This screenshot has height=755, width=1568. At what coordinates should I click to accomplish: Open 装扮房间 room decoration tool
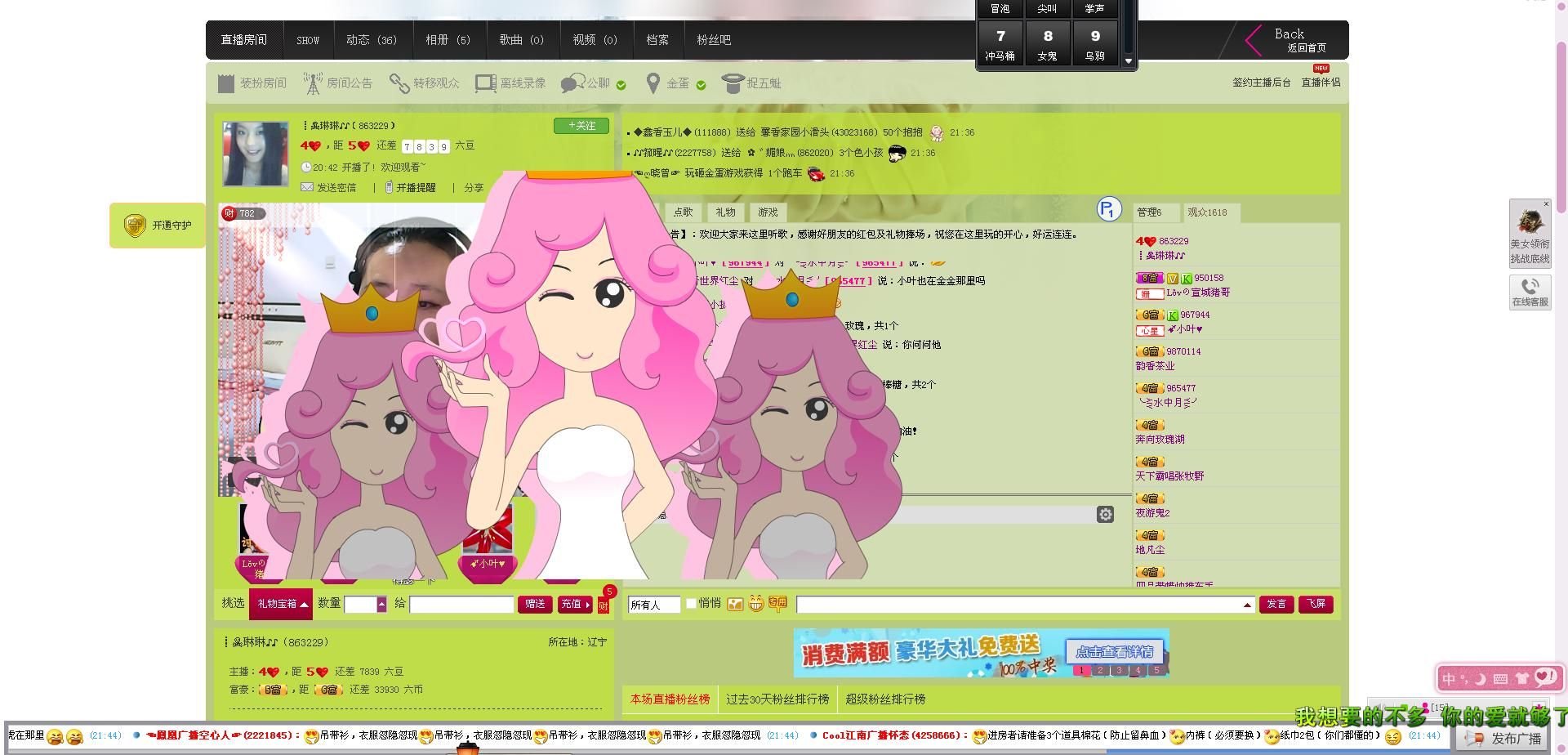click(x=252, y=83)
